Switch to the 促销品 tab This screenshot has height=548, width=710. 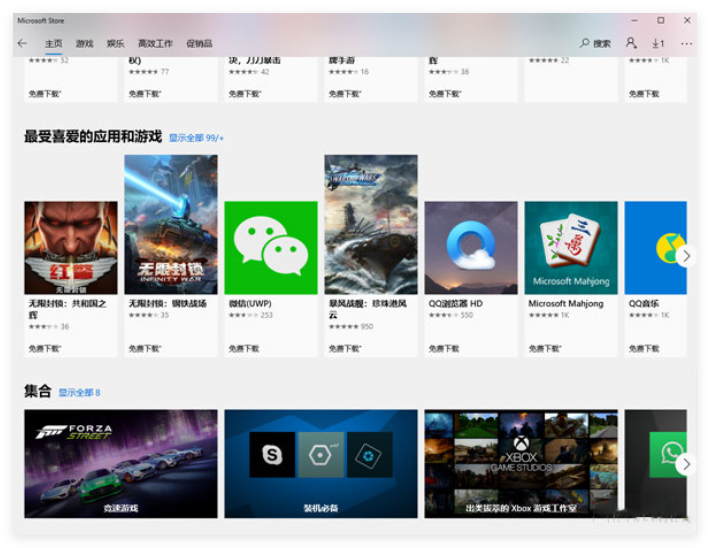coord(199,43)
